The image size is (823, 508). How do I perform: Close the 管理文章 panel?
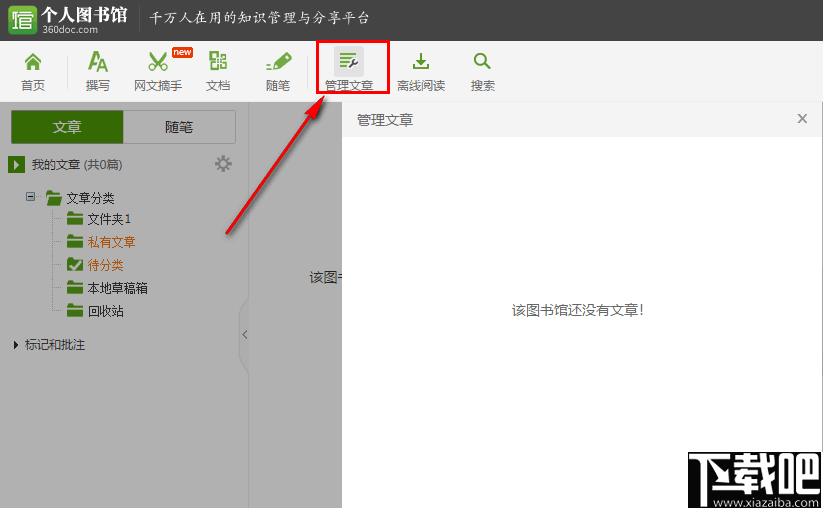point(802,119)
